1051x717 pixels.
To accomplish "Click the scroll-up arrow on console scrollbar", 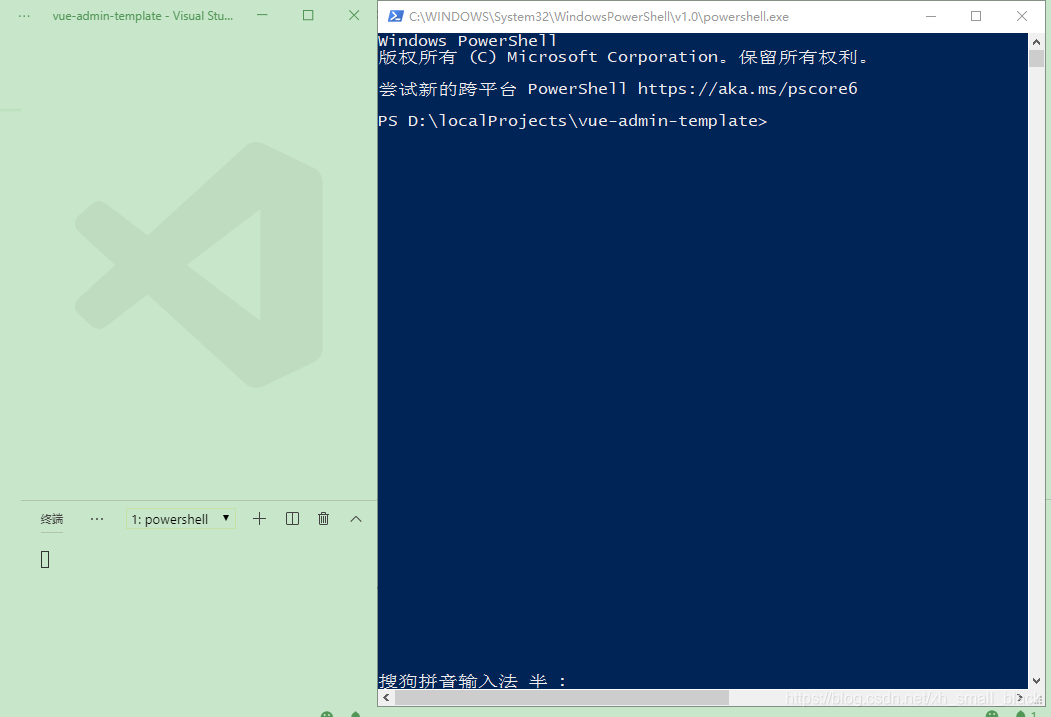I will (x=1036, y=42).
